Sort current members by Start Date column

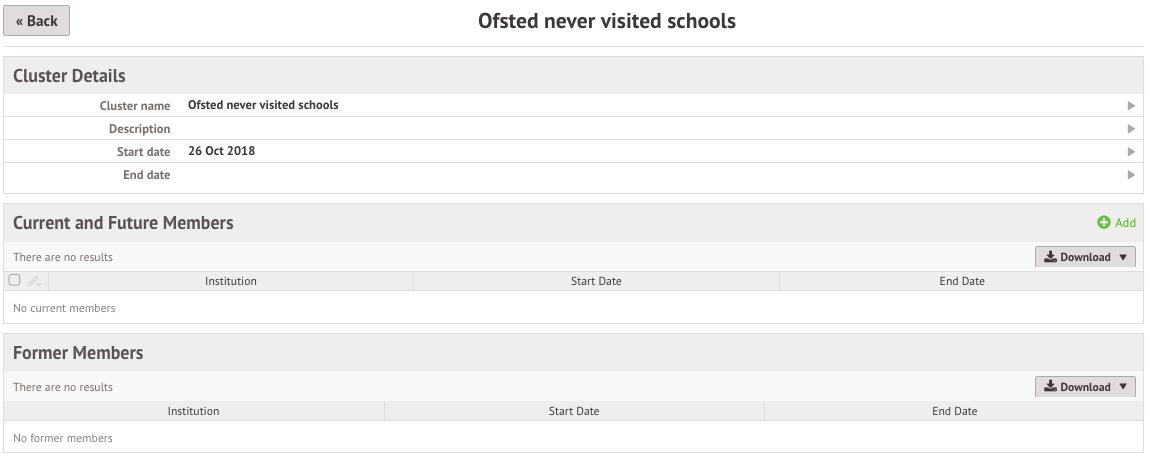click(596, 281)
